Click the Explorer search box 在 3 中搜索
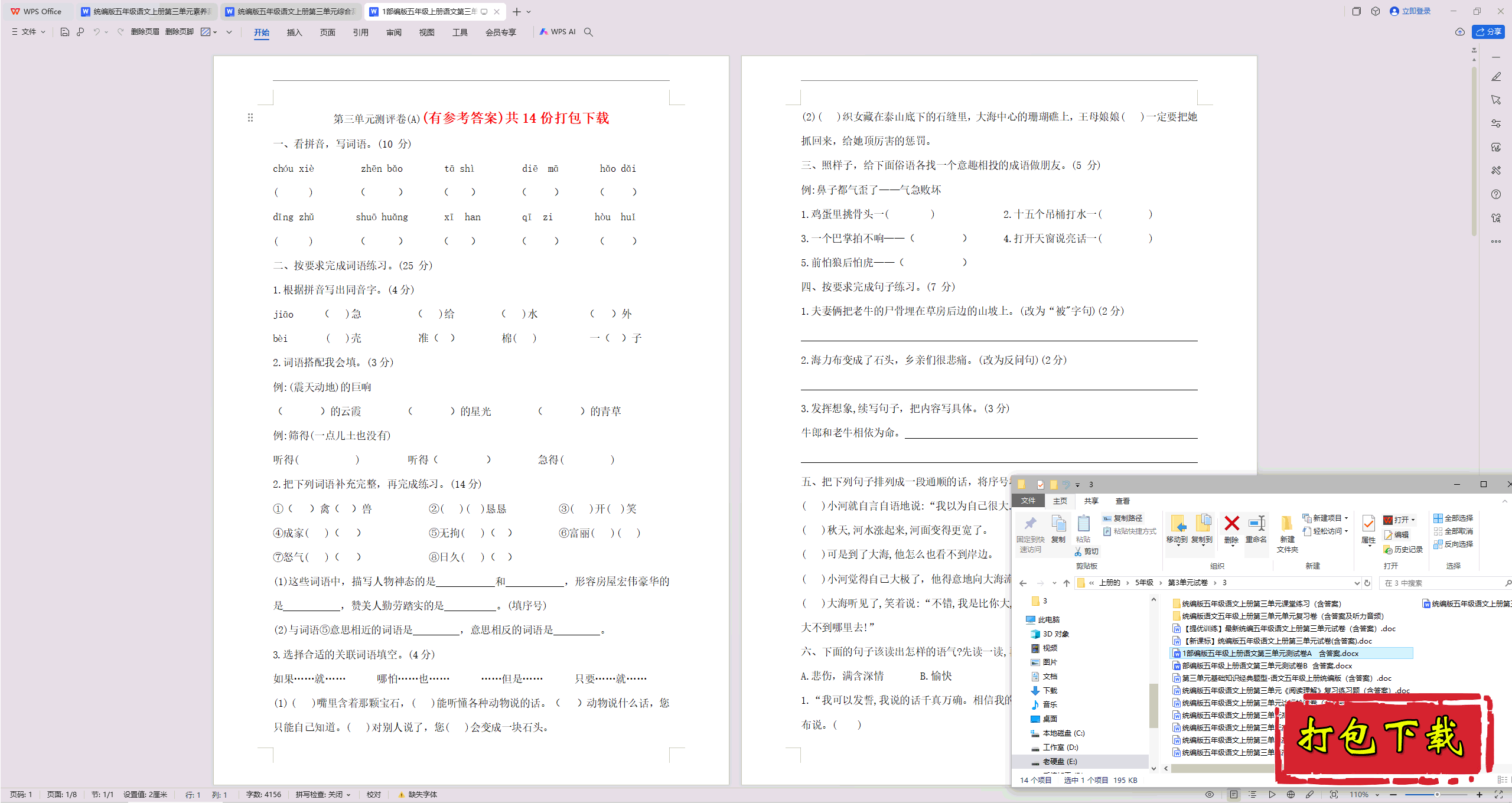The image size is (1512, 803). click(x=1444, y=583)
